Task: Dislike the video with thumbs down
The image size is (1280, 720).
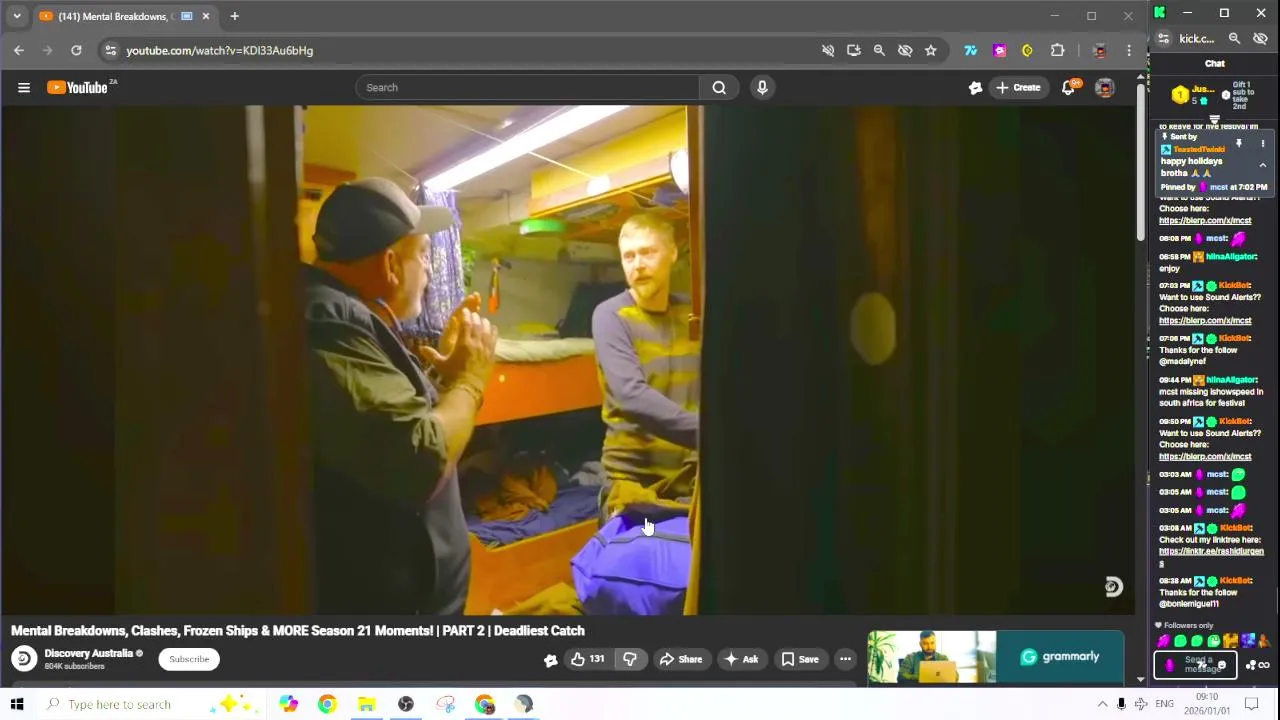Action: point(630,659)
